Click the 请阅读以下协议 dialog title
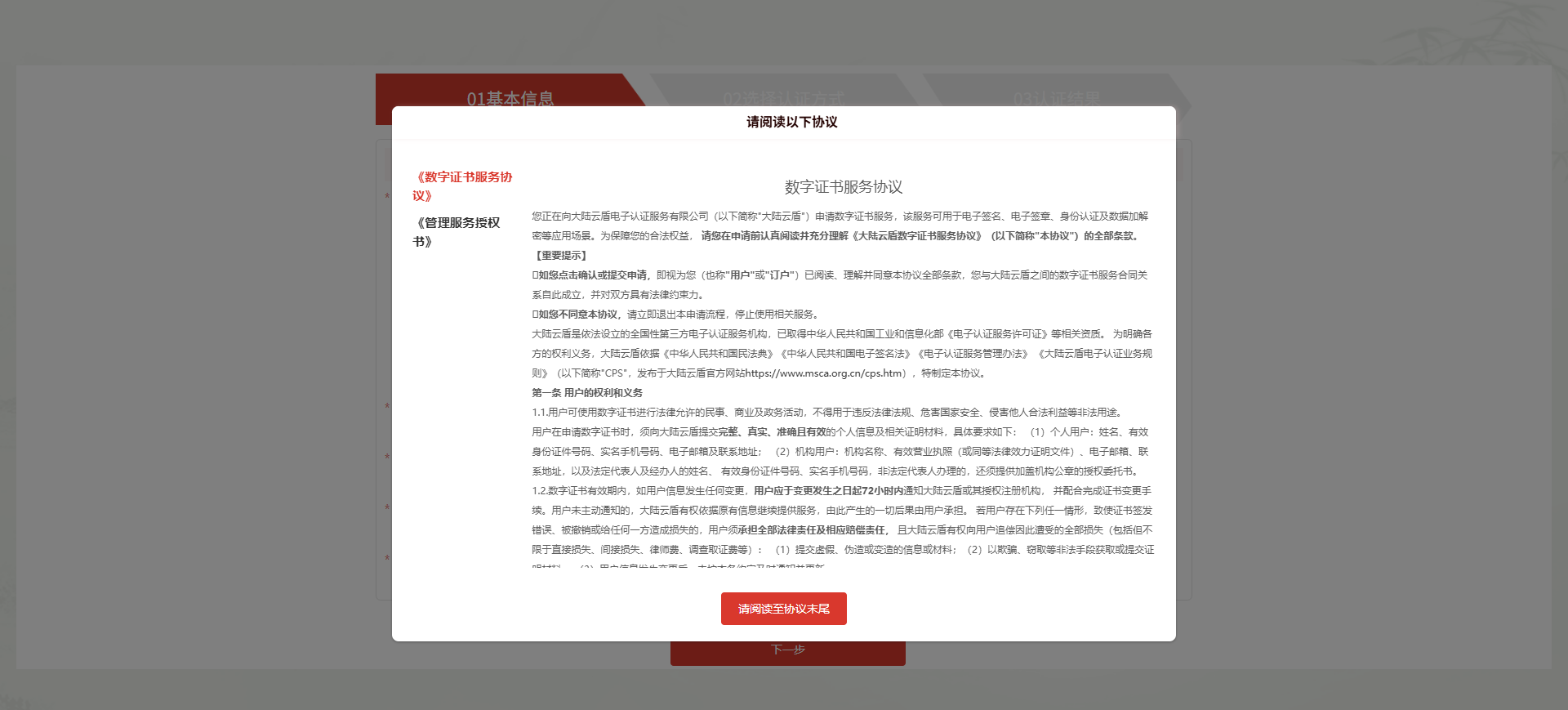The height and width of the screenshot is (710, 1568). (792, 122)
